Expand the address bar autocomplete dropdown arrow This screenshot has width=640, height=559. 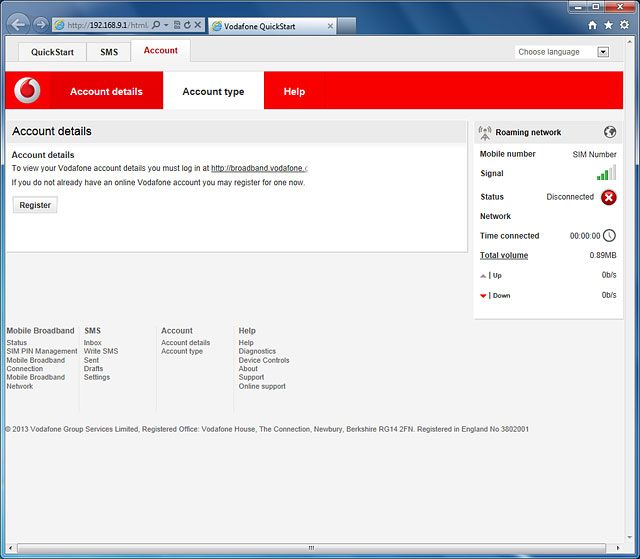[166, 25]
